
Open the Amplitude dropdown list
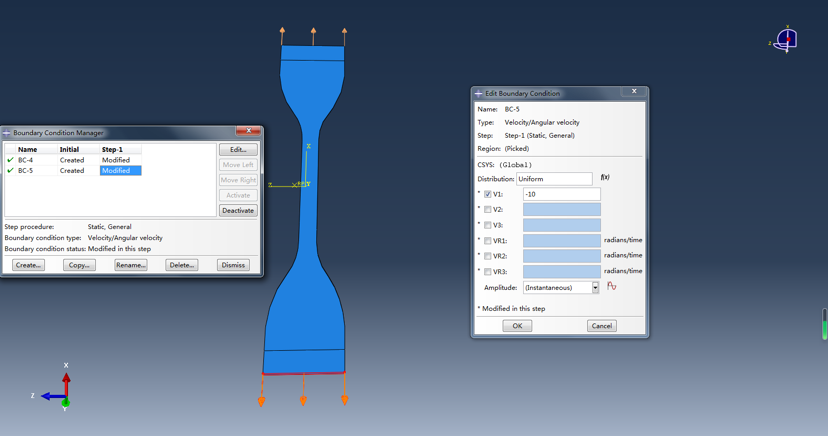pos(595,288)
